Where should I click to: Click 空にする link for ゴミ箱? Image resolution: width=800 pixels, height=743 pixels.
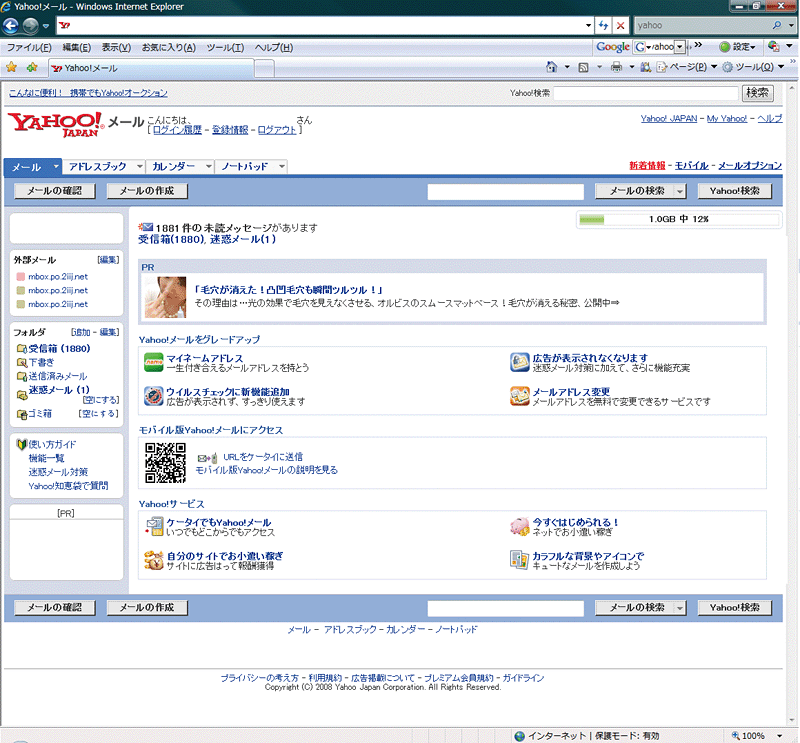coord(99,413)
